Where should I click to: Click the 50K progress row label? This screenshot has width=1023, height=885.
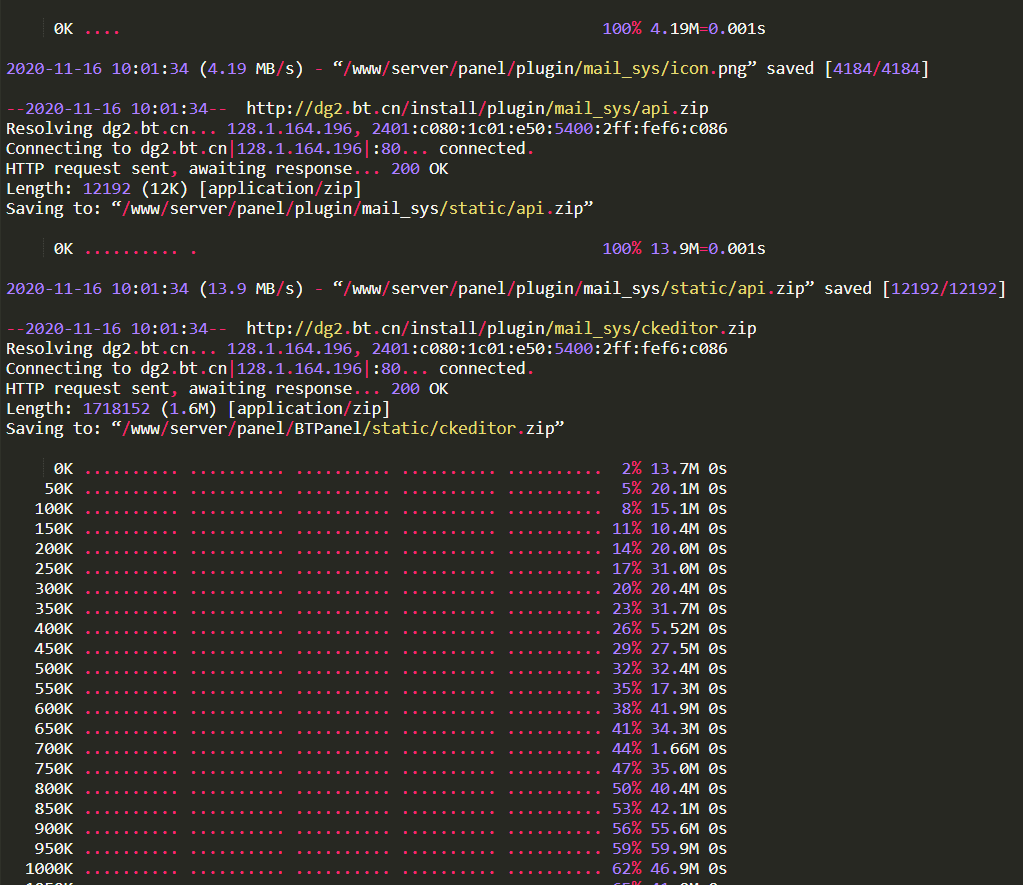[59, 489]
